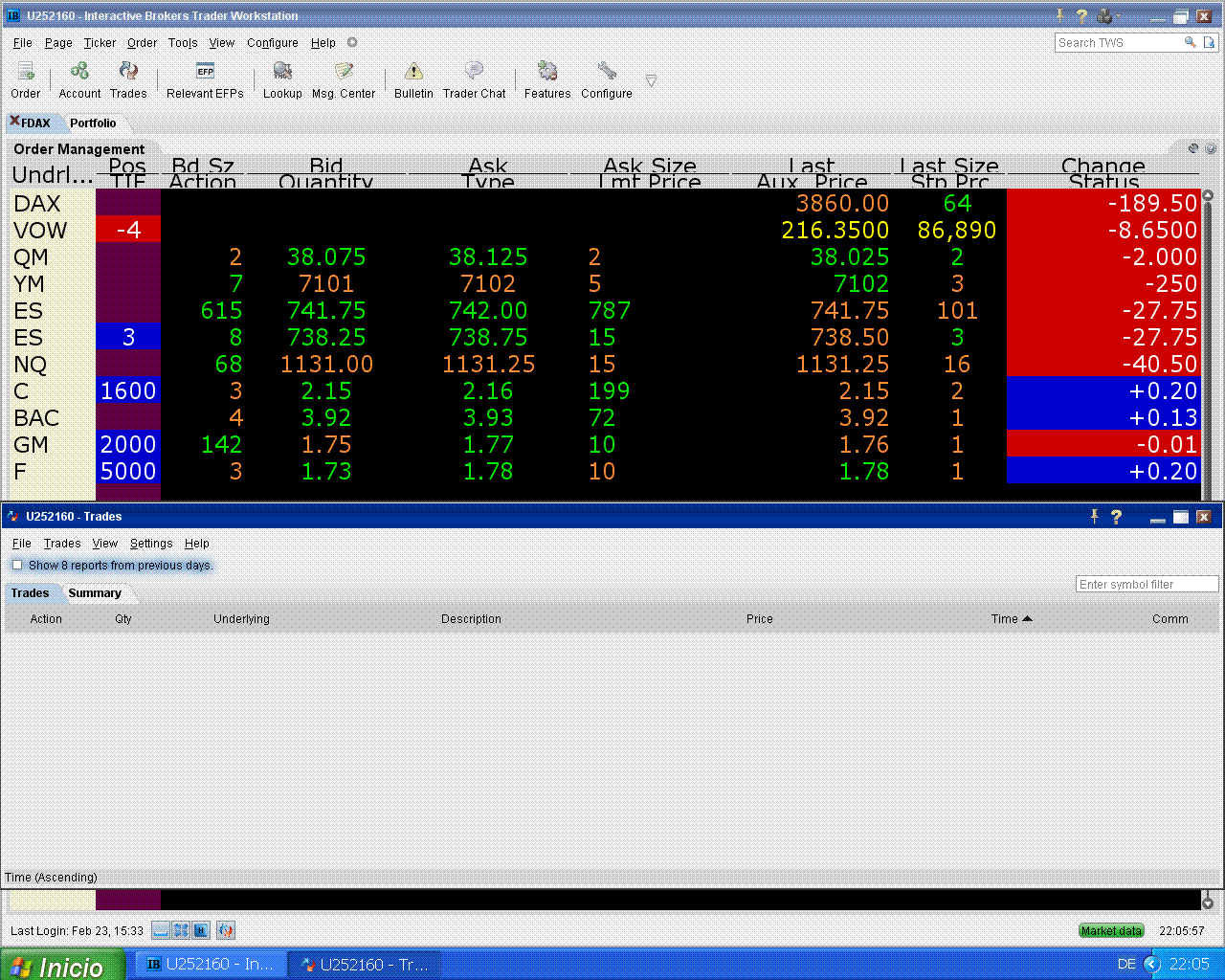Open help question mark in main title bar
1225x980 pixels.
click(x=1081, y=15)
